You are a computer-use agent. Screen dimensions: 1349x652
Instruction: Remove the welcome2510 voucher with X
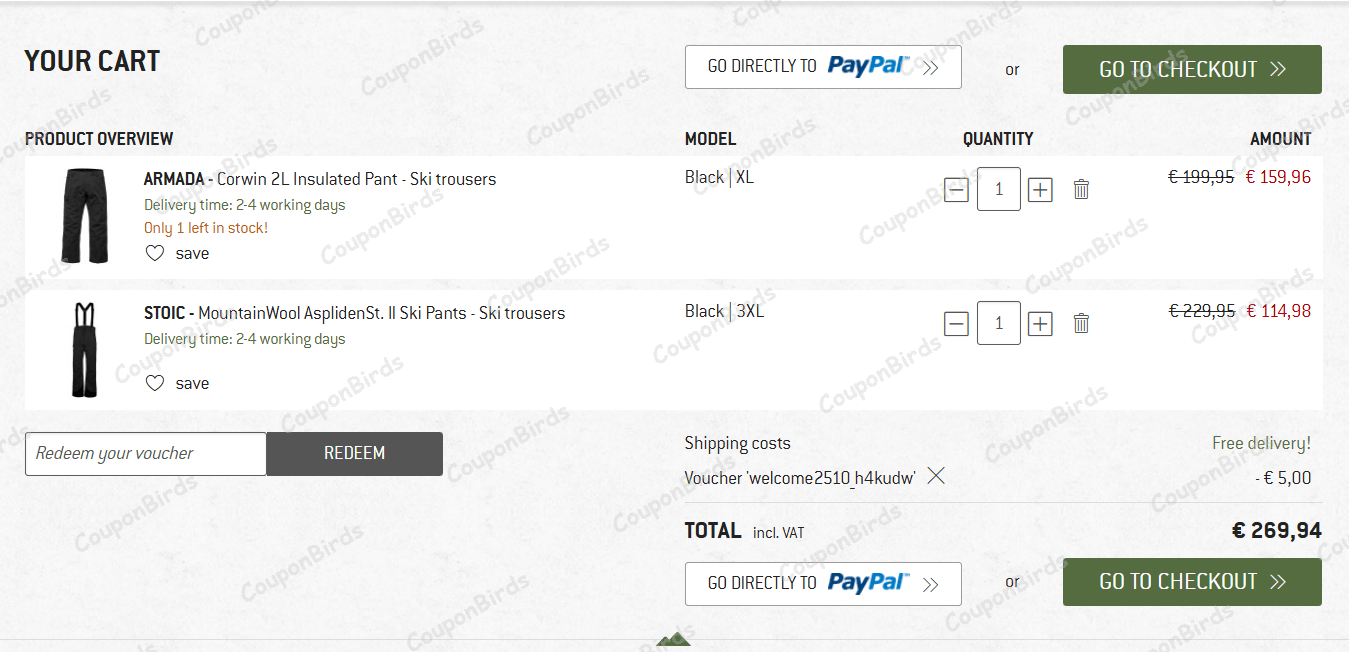coord(936,476)
